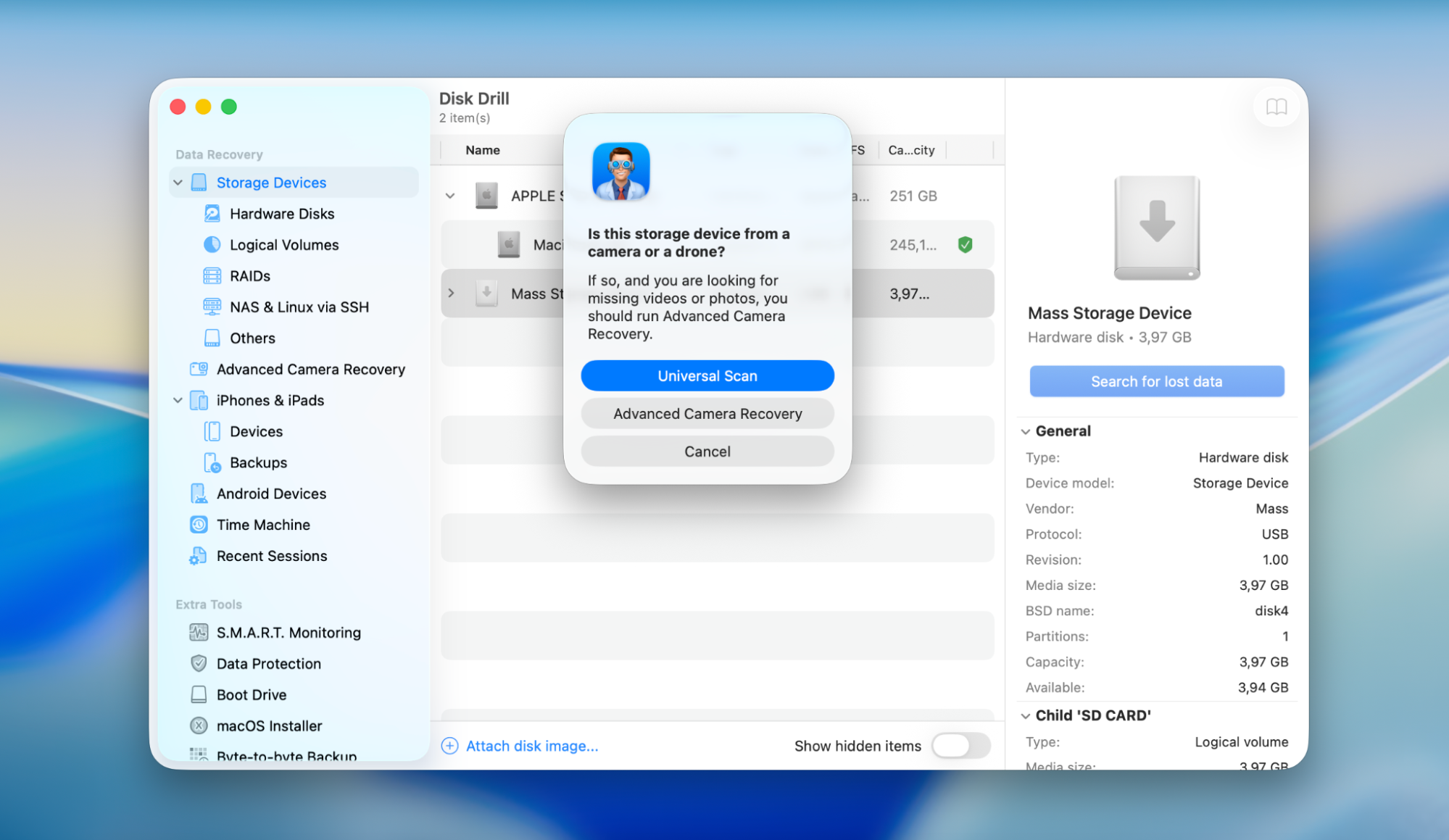
Task: Click the Backups icon in sidebar
Action: point(212,462)
